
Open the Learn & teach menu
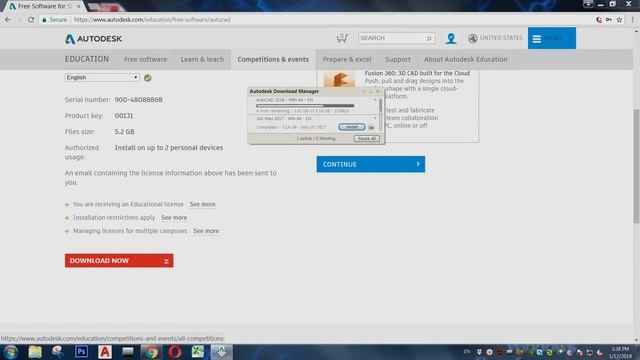tap(202, 59)
